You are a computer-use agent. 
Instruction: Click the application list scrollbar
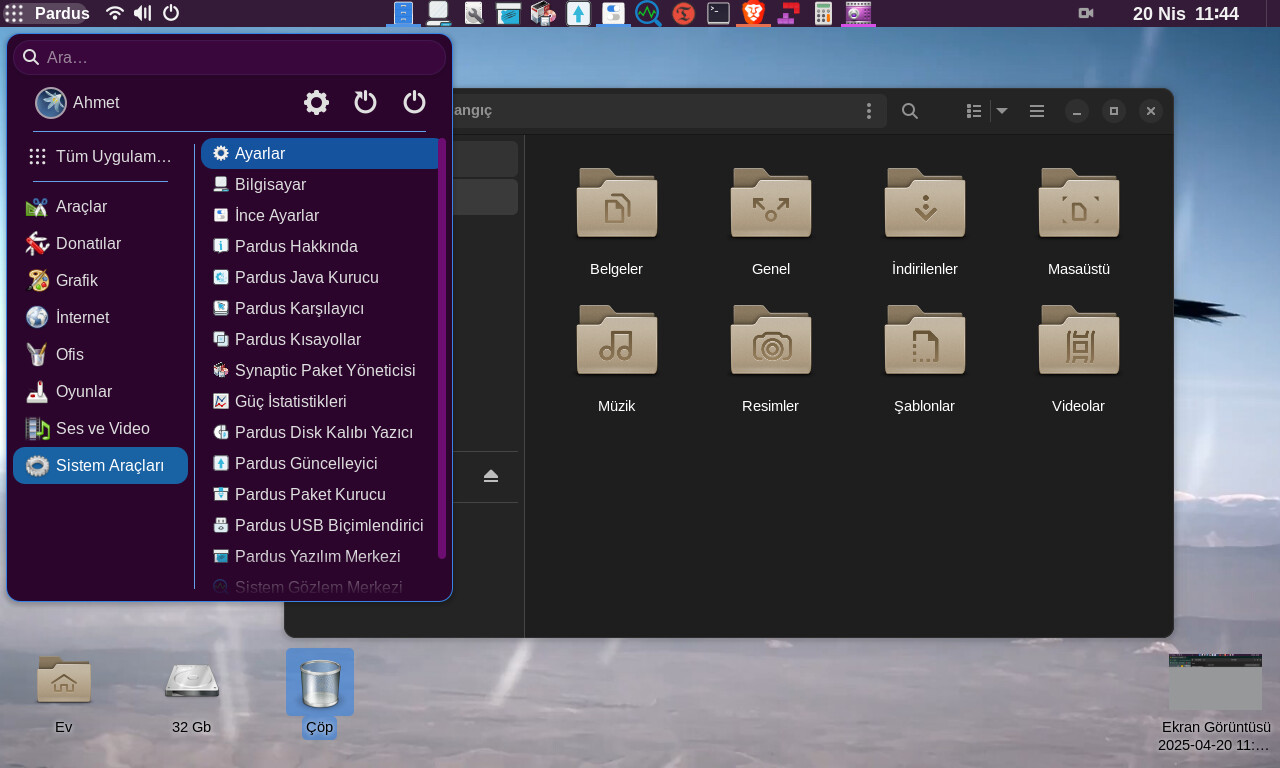coord(442,348)
